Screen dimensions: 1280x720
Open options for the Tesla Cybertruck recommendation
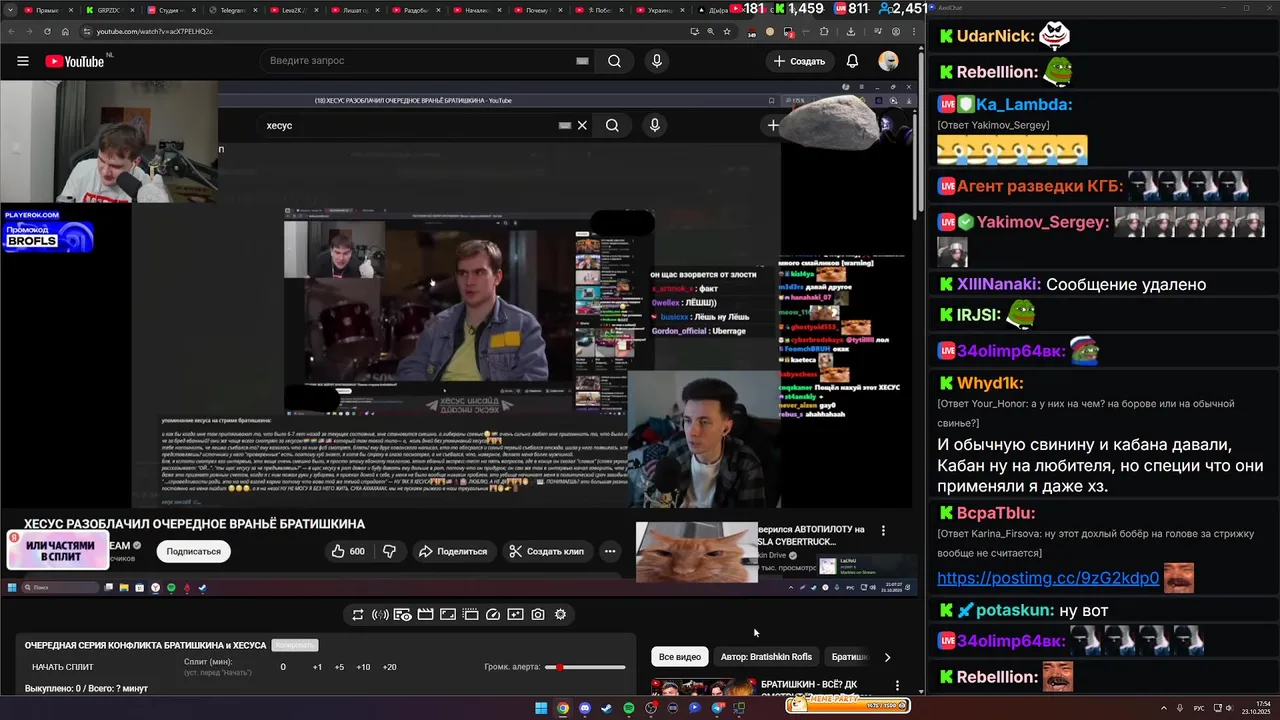point(883,530)
